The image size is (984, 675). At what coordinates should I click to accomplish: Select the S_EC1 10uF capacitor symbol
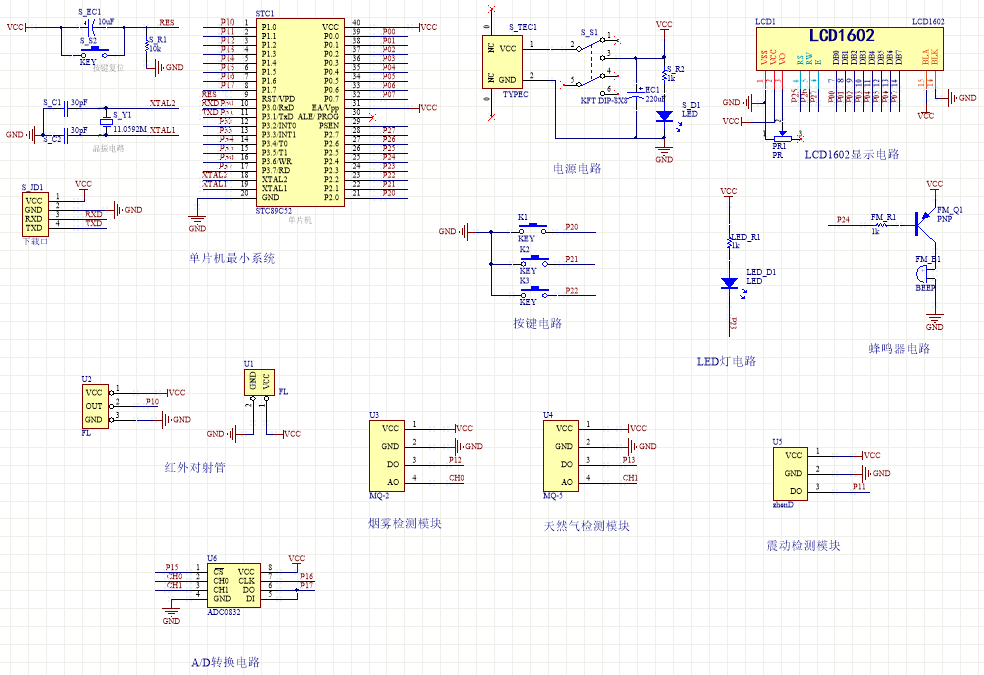[x=90, y=27]
